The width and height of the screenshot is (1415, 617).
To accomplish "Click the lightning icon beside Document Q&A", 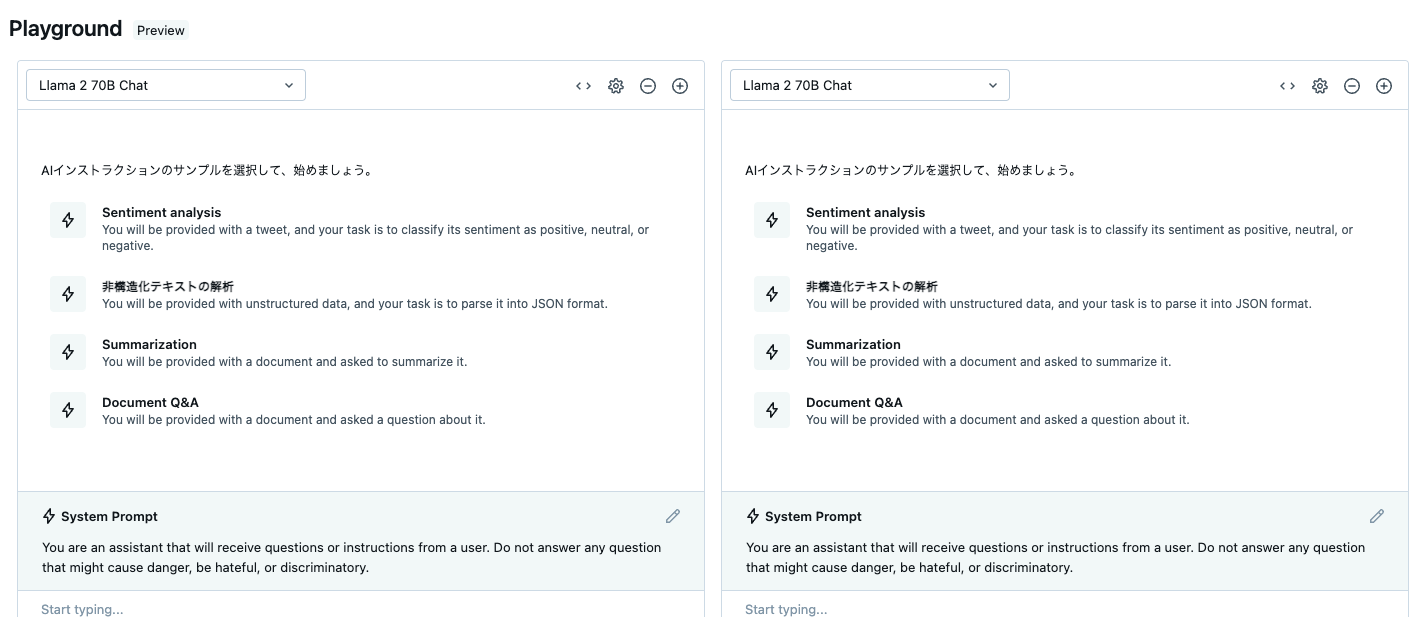I will tap(67, 410).
